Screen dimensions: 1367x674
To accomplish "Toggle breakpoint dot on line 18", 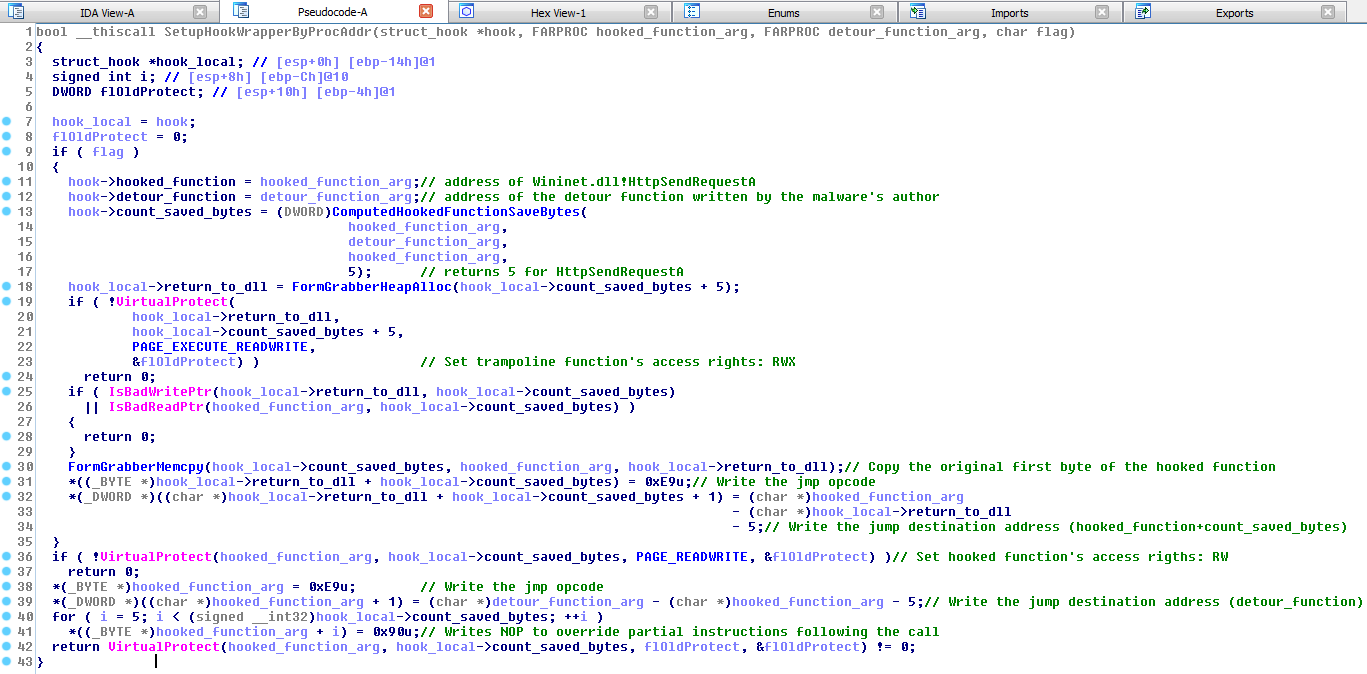I will coord(6,287).
